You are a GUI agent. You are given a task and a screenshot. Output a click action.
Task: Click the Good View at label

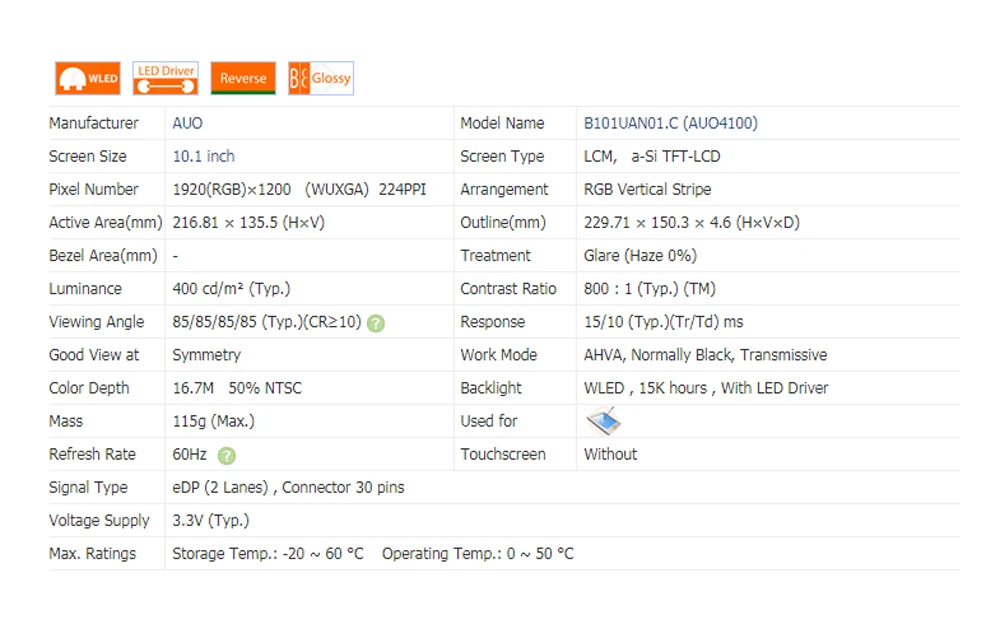click(94, 355)
